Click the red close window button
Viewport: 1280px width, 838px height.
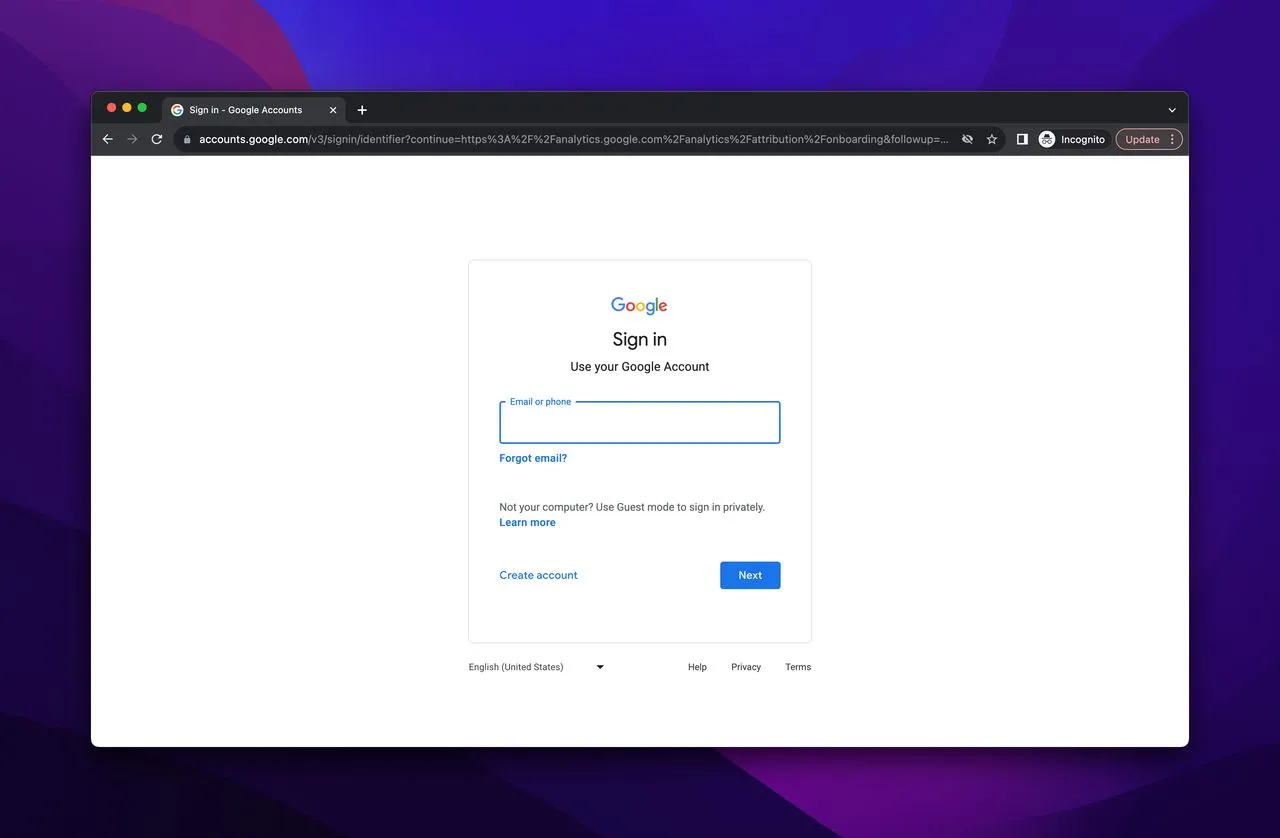click(x=111, y=108)
